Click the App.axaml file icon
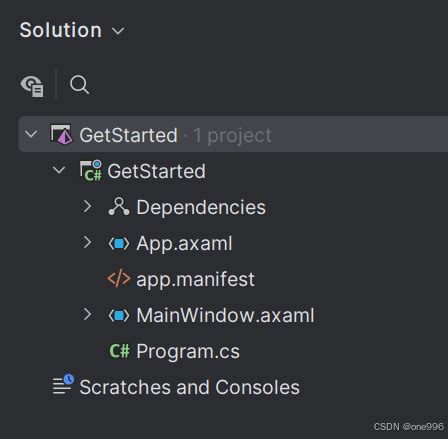 119,243
